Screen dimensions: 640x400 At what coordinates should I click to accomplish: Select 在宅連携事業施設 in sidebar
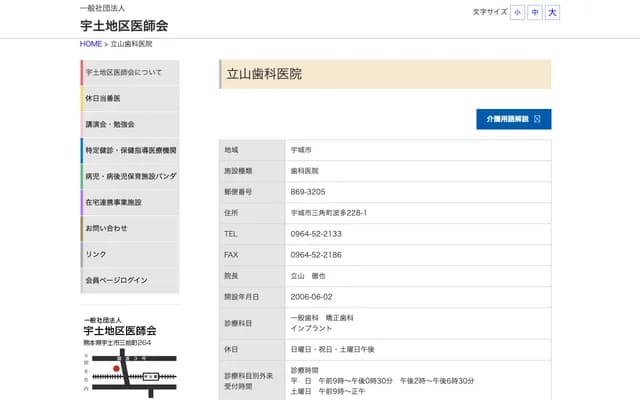click(130, 203)
